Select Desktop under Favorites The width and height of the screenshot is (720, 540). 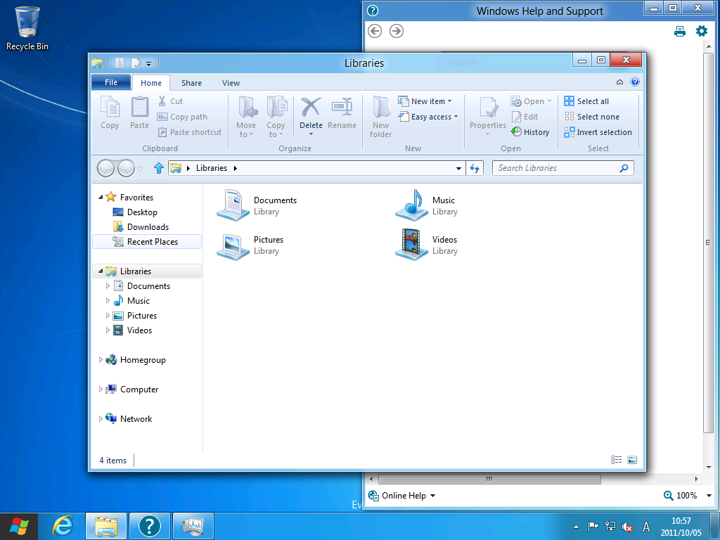point(135,212)
